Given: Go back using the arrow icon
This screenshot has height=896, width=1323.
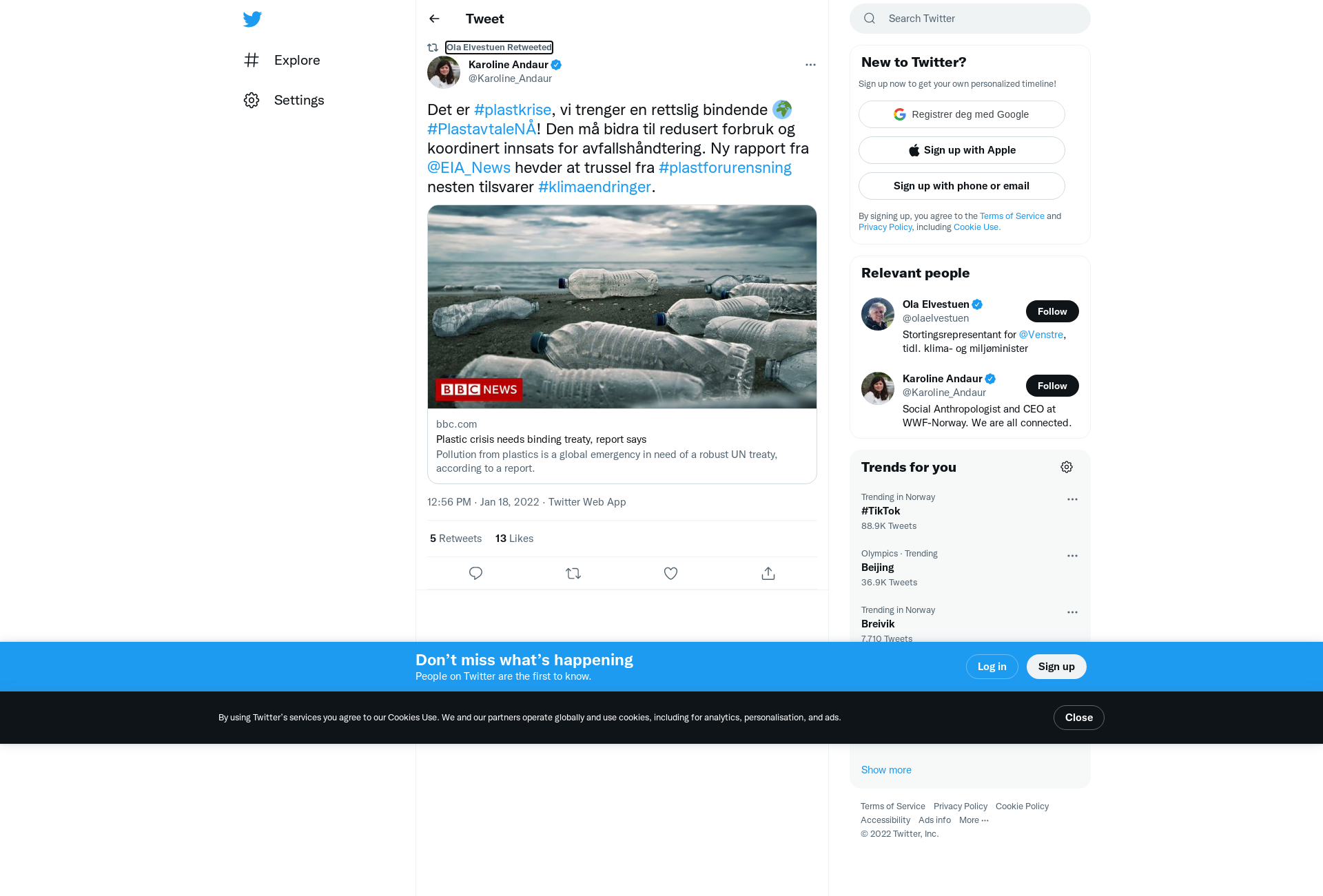Looking at the screenshot, I should pyautogui.click(x=434, y=19).
